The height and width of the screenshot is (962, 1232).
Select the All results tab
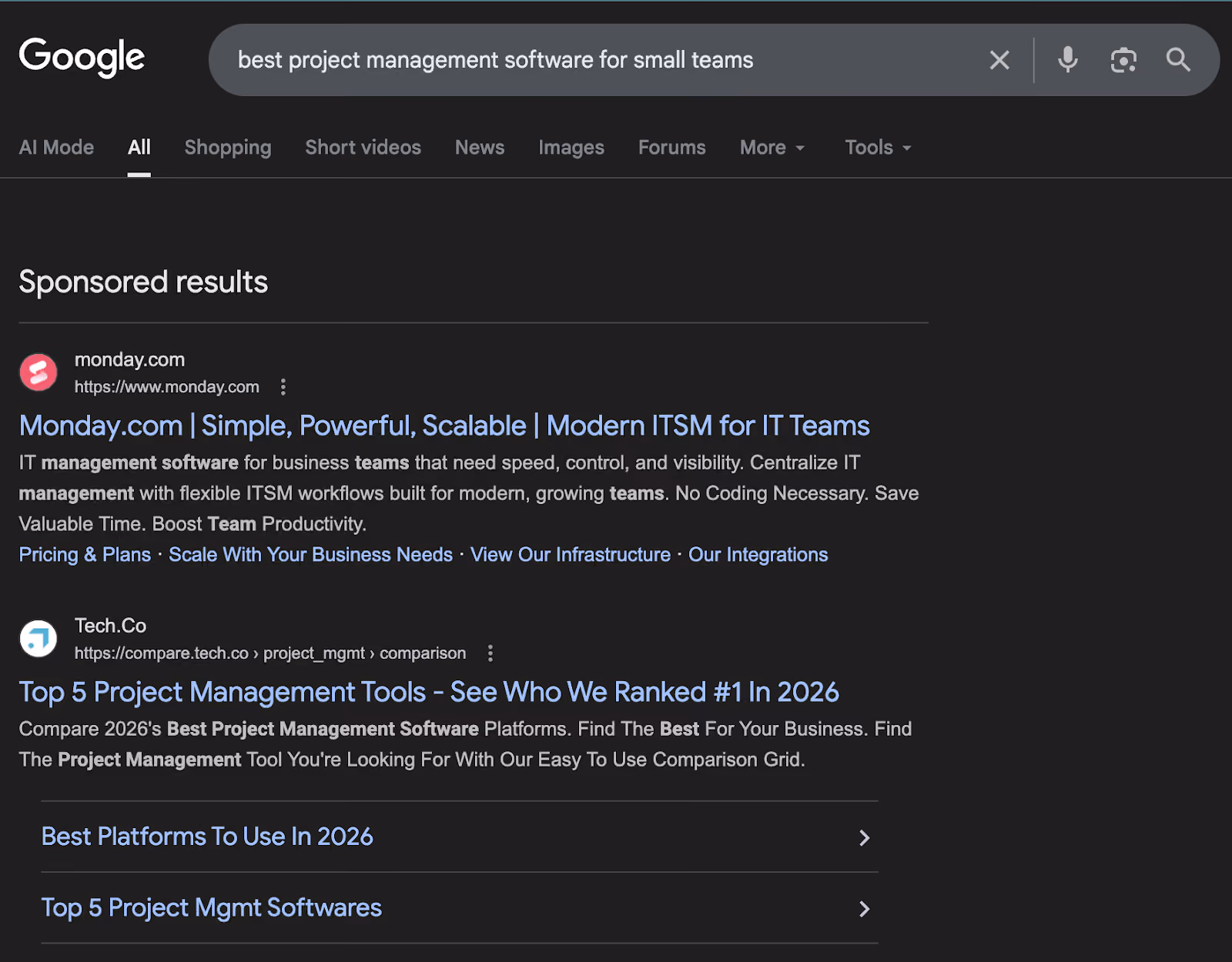pyautogui.click(x=139, y=148)
